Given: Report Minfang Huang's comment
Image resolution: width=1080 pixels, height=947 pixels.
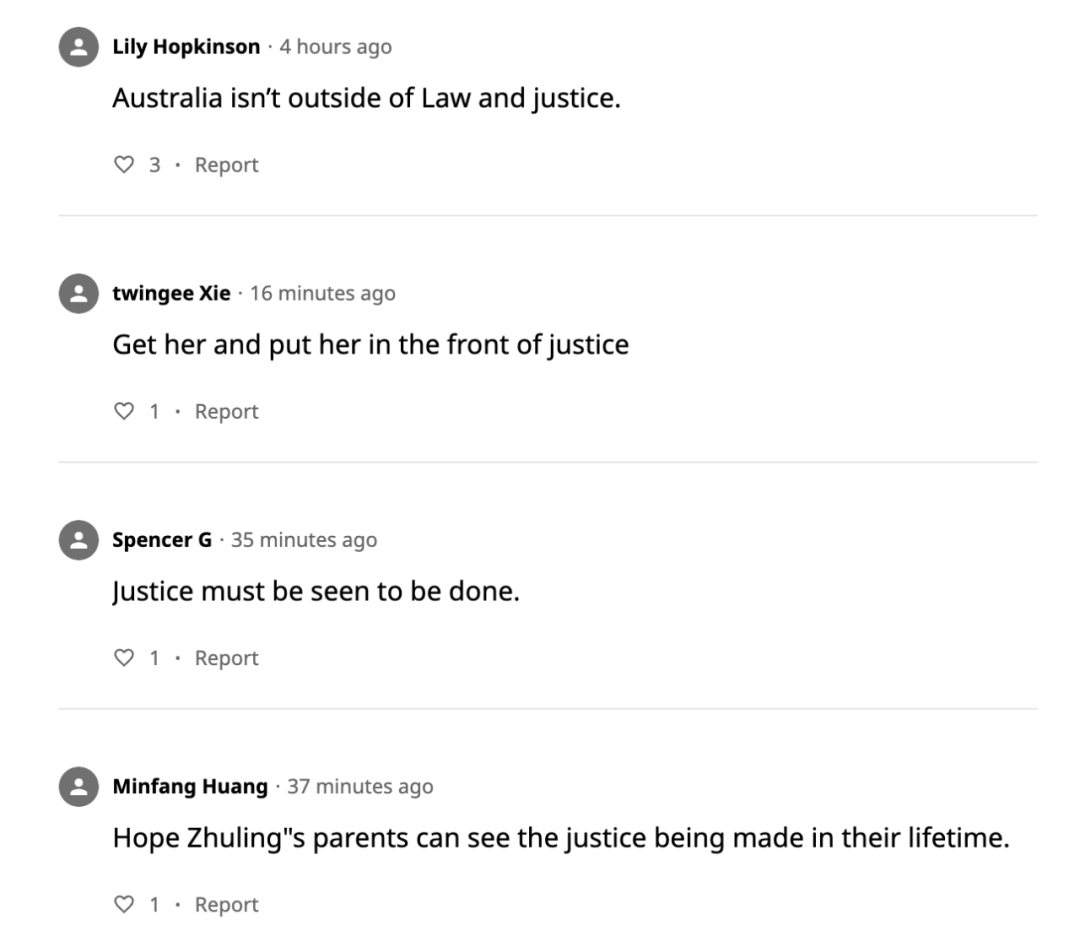Looking at the screenshot, I should [226, 905].
